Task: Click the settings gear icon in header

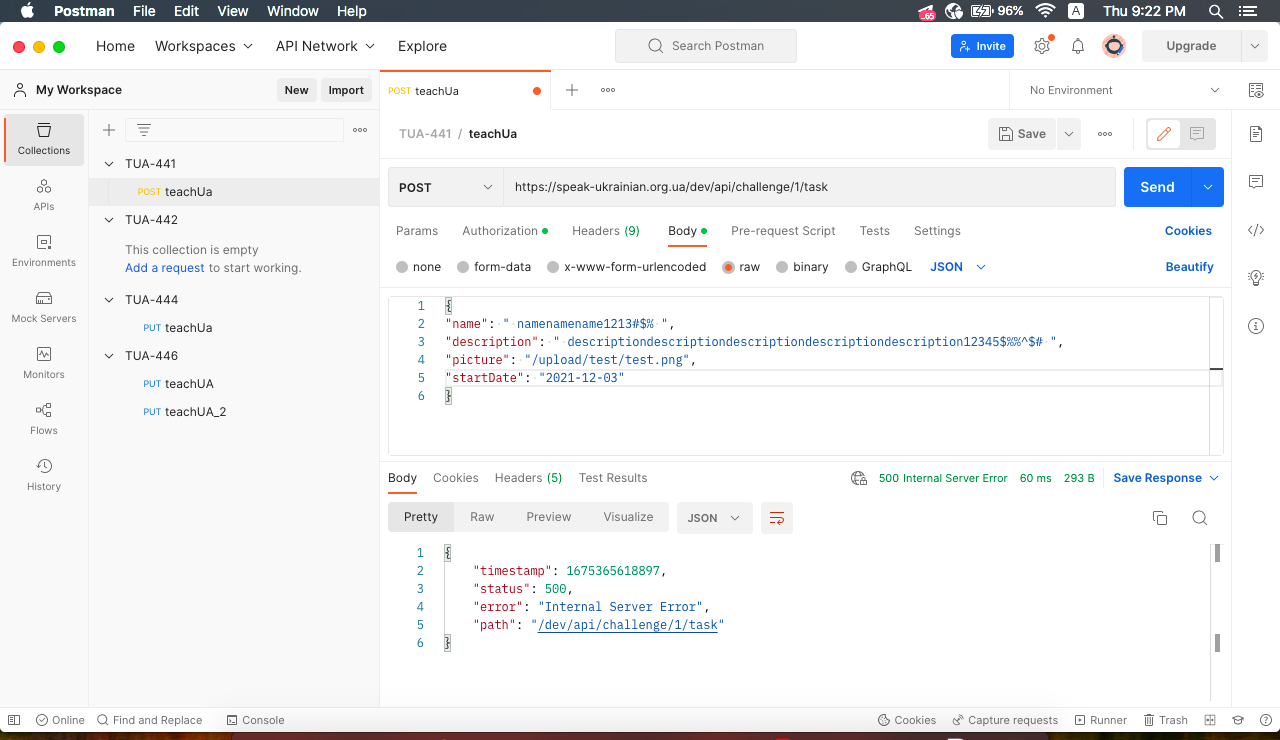Action: point(1042,46)
